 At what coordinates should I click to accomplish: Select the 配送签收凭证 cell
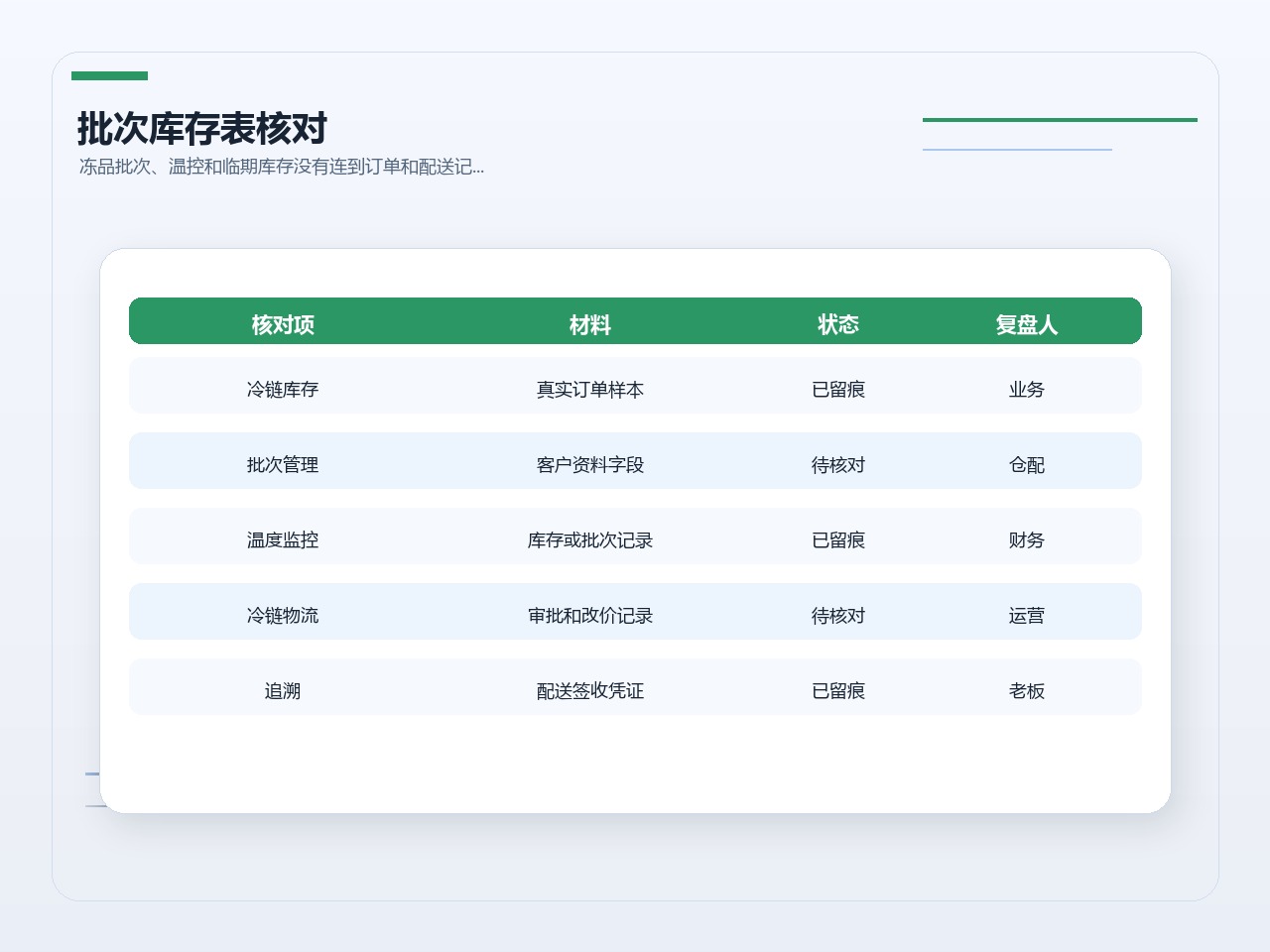[590, 691]
